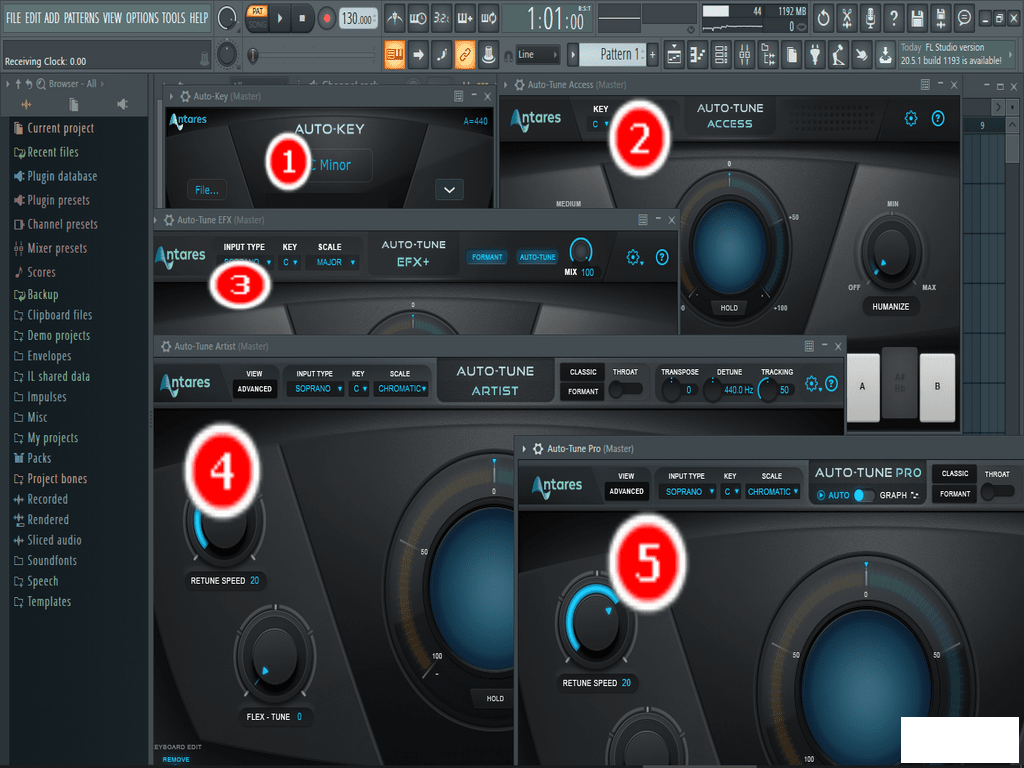Open the KEY dropdown in Auto-Tune Access
The image size is (1024, 768).
600,124
